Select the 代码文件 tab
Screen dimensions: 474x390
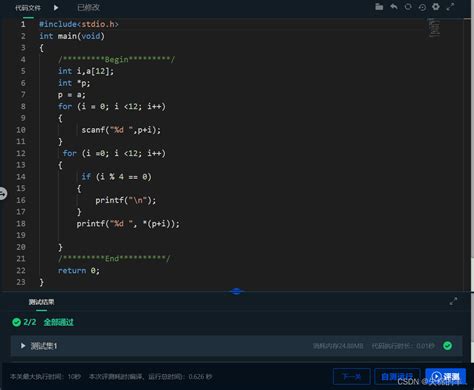(x=28, y=8)
